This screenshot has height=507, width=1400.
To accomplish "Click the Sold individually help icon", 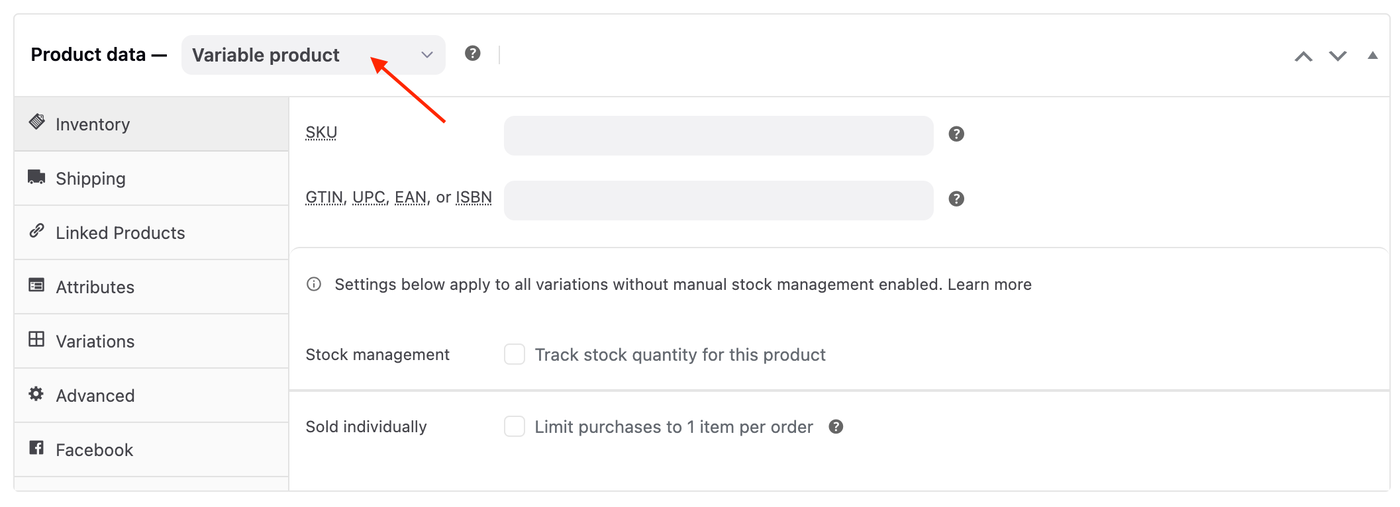I will (836, 427).
